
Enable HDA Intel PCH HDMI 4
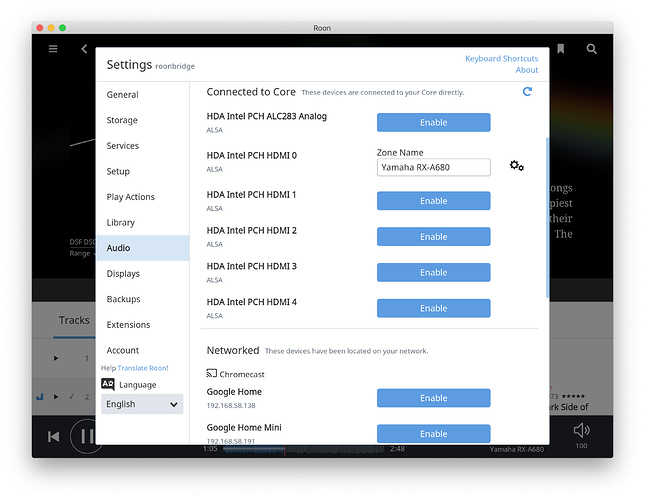(x=434, y=308)
